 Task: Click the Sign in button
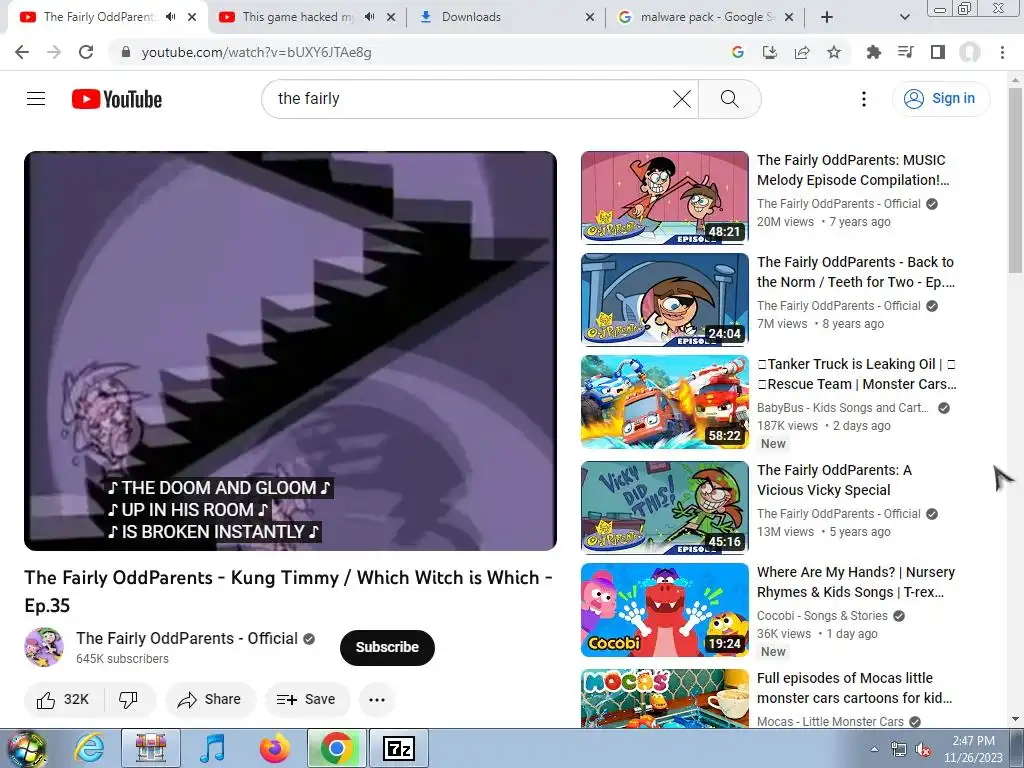(x=941, y=99)
